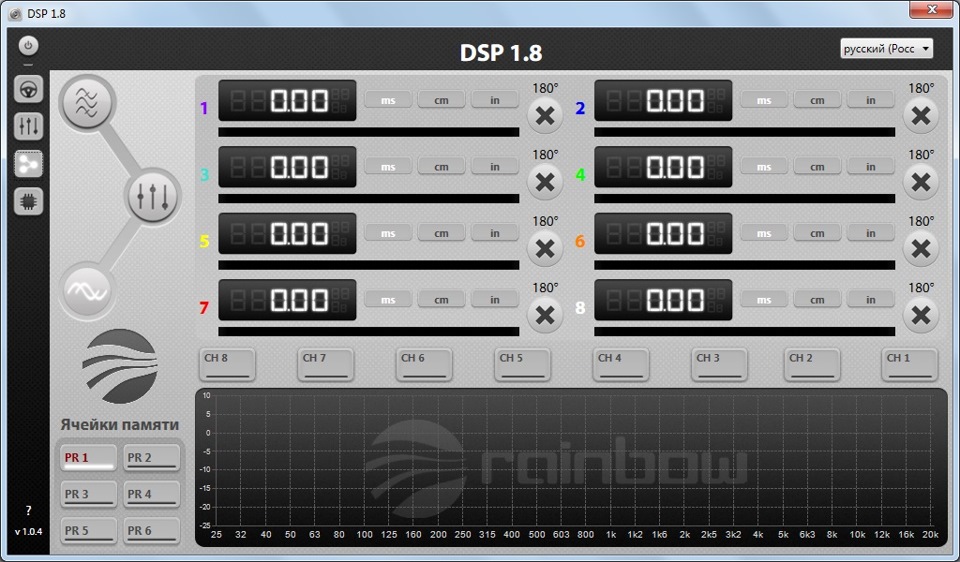This screenshot has width=960, height=562.
Task: Click the channel 3 delay slider bar
Action: tap(369, 198)
